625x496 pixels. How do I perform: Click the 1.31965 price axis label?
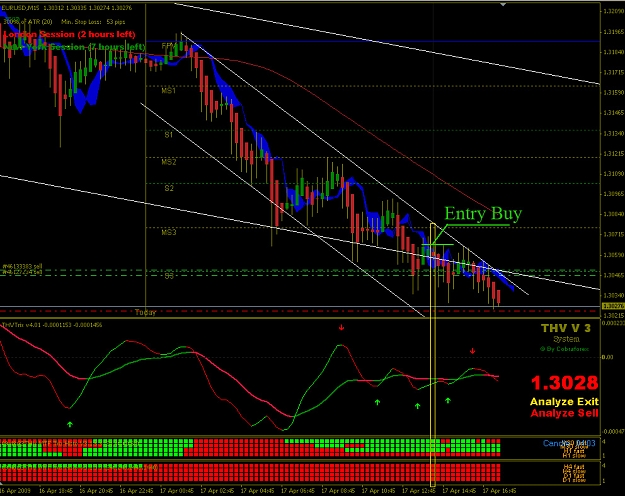(x=613, y=31)
